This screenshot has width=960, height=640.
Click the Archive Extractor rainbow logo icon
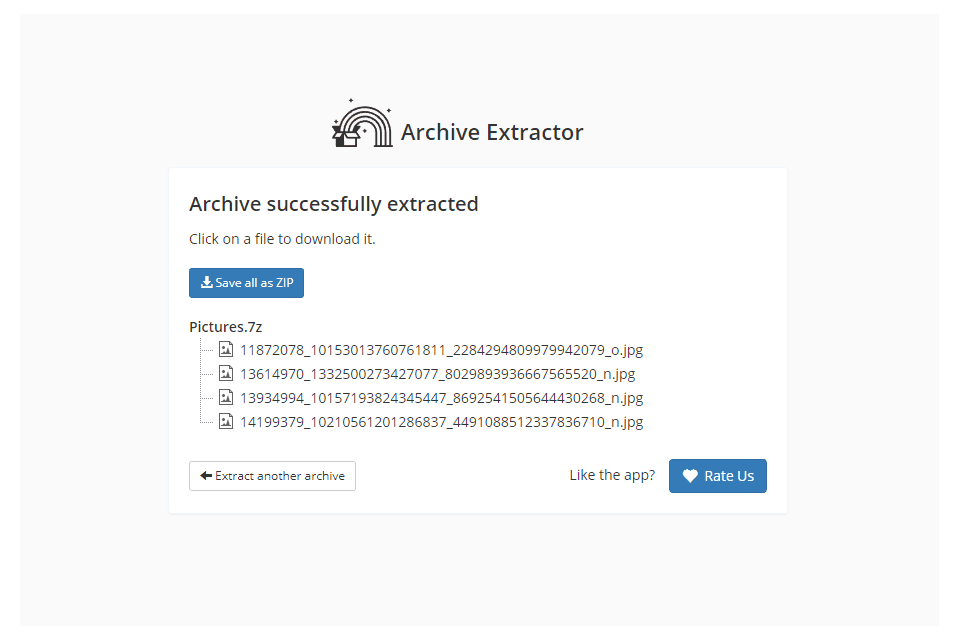click(x=362, y=125)
